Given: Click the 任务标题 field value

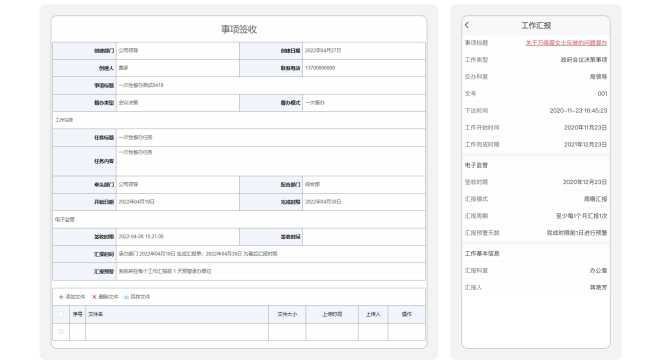Looking at the screenshot, I should 271,137.
